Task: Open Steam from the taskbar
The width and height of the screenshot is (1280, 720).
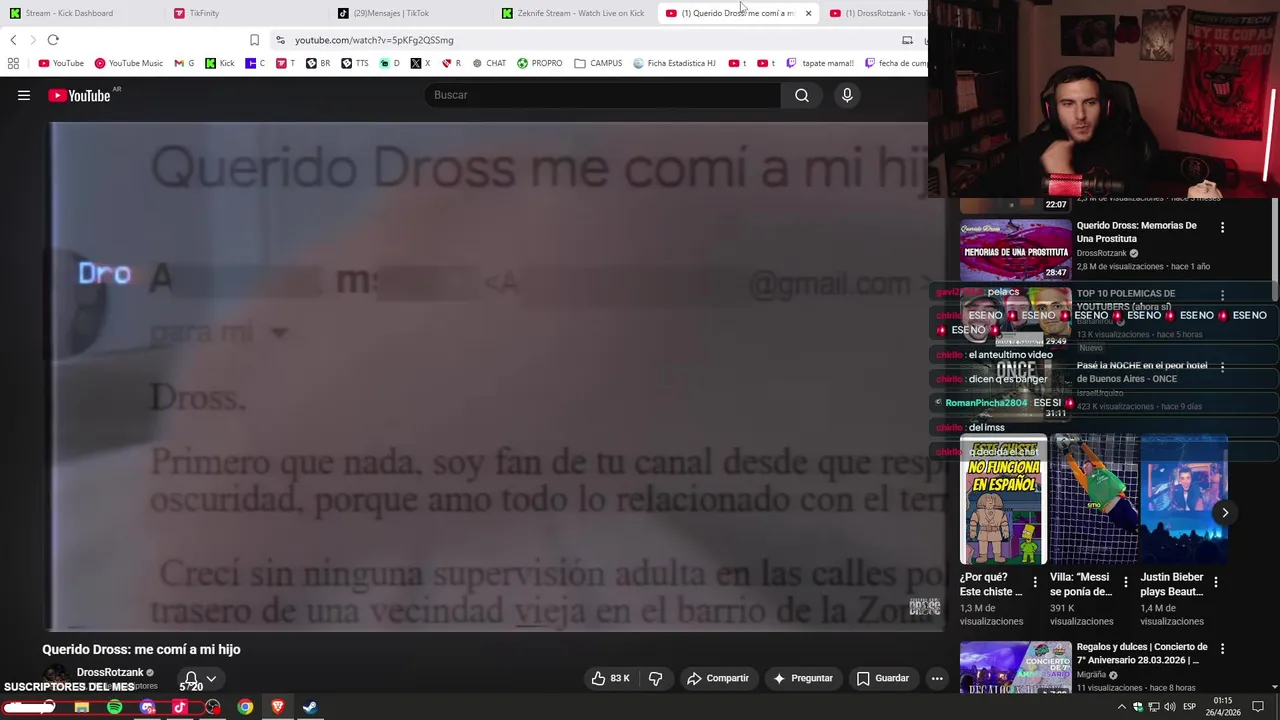Action: click(x=310, y=707)
